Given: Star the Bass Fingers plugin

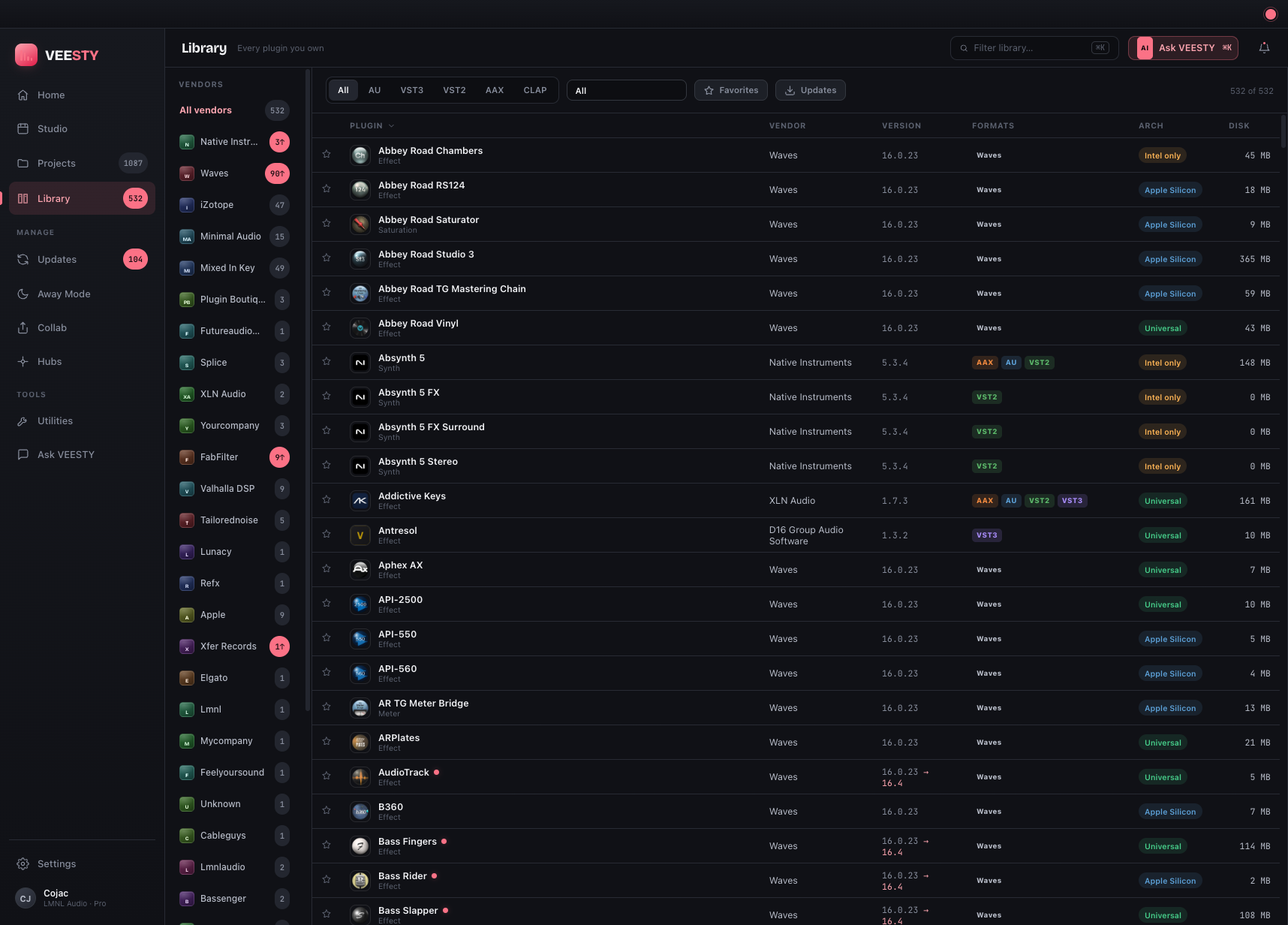Looking at the screenshot, I should point(327,845).
